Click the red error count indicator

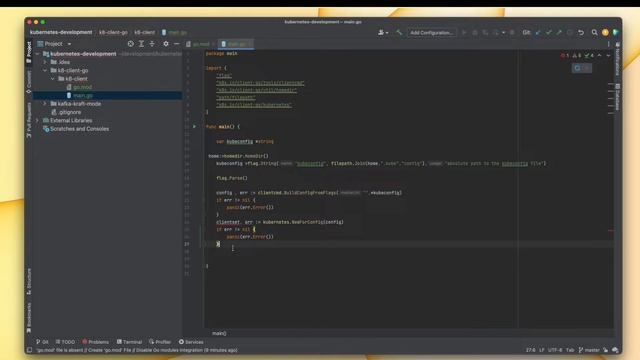tap(565, 56)
